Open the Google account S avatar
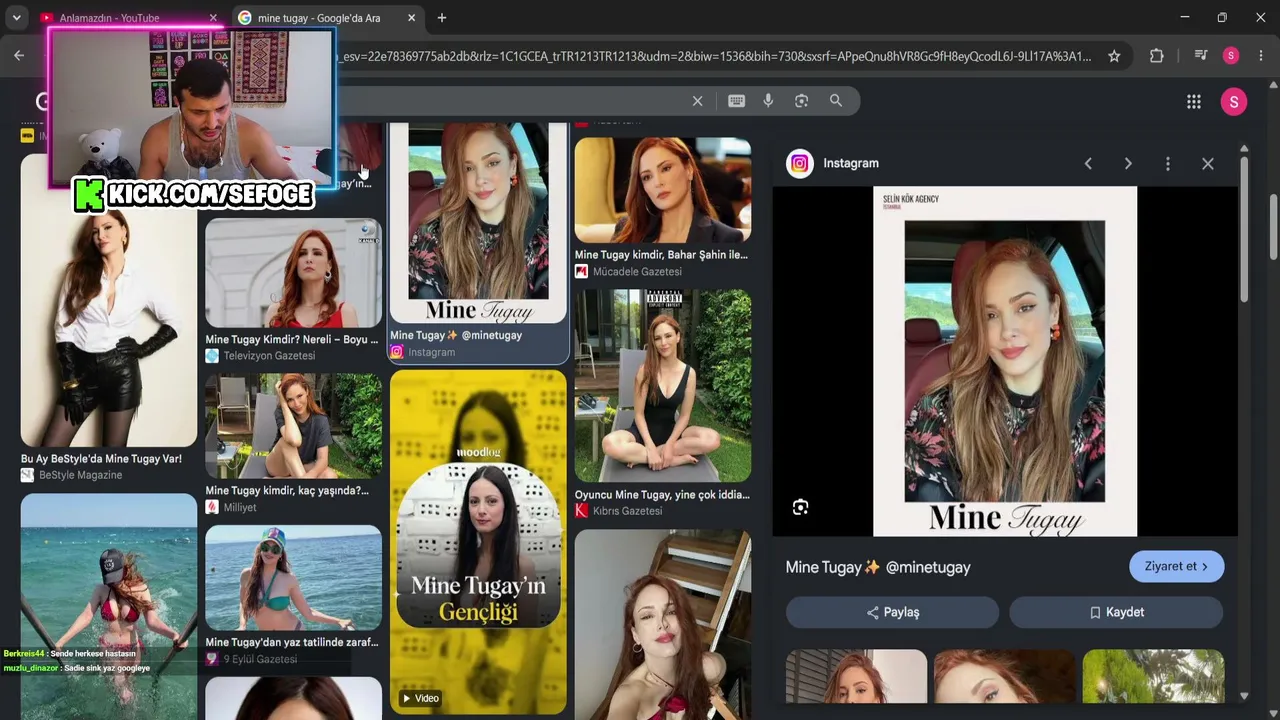This screenshot has width=1280, height=720. pyautogui.click(x=1234, y=102)
